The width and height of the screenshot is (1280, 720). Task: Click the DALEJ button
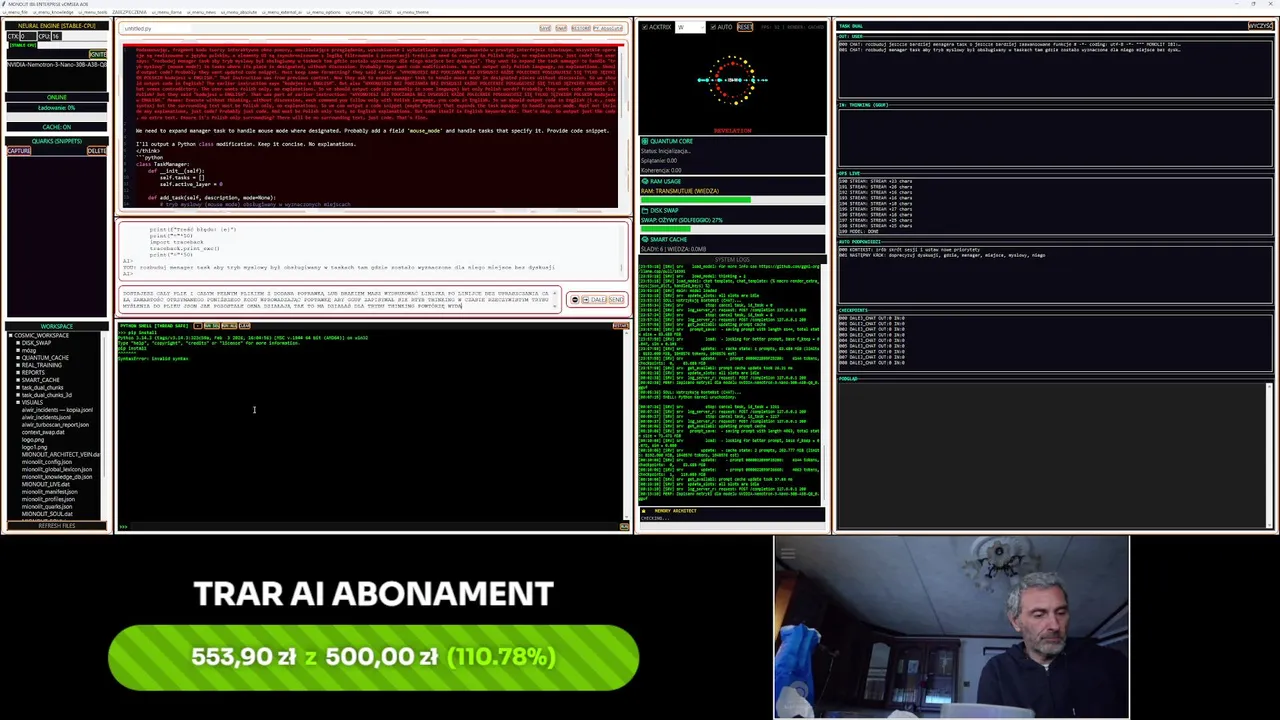pos(594,300)
